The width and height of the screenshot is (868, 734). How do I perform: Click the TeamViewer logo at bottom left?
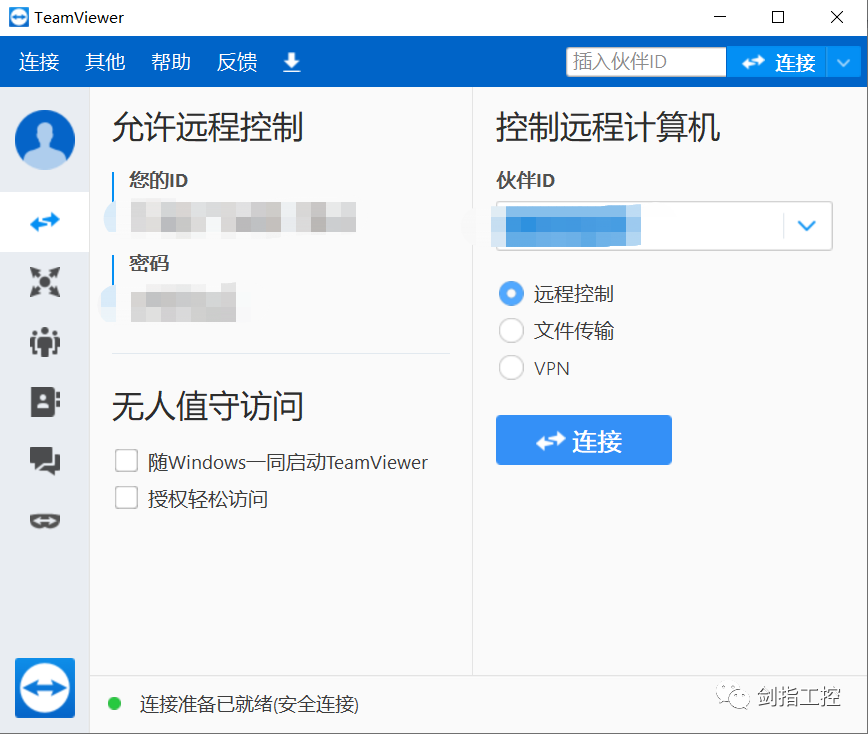tap(44, 688)
